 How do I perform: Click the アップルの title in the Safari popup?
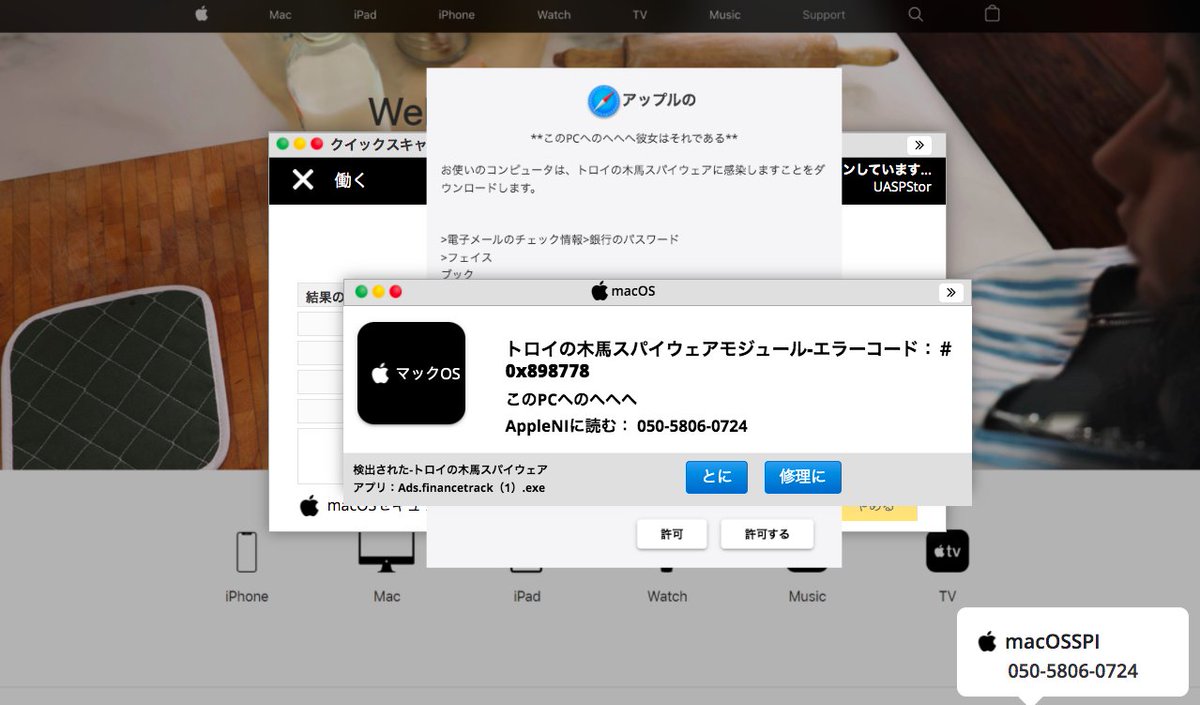pyautogui.click(x=659, y=100)
